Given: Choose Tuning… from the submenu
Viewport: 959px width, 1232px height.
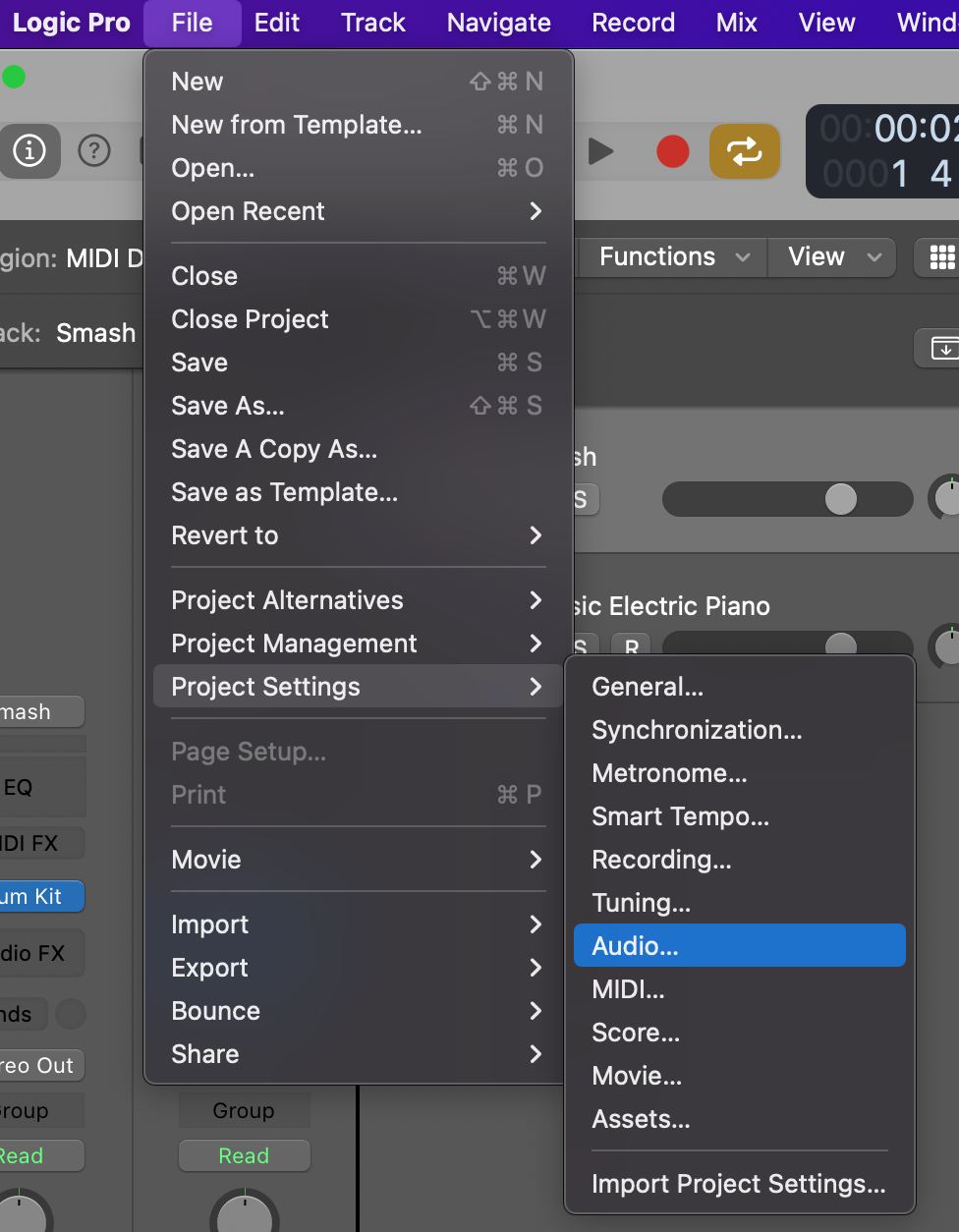Looking at the screenshot, I should (740, 902).
